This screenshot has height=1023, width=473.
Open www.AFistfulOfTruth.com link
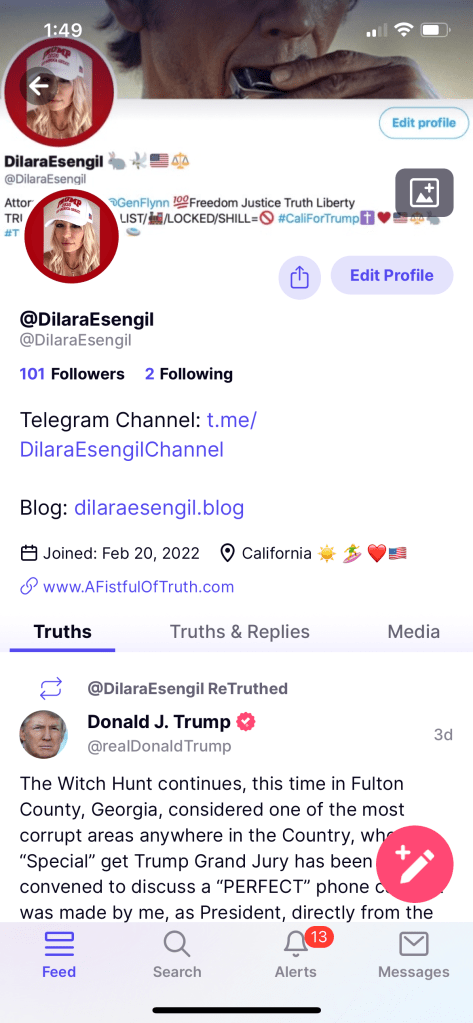138,587
